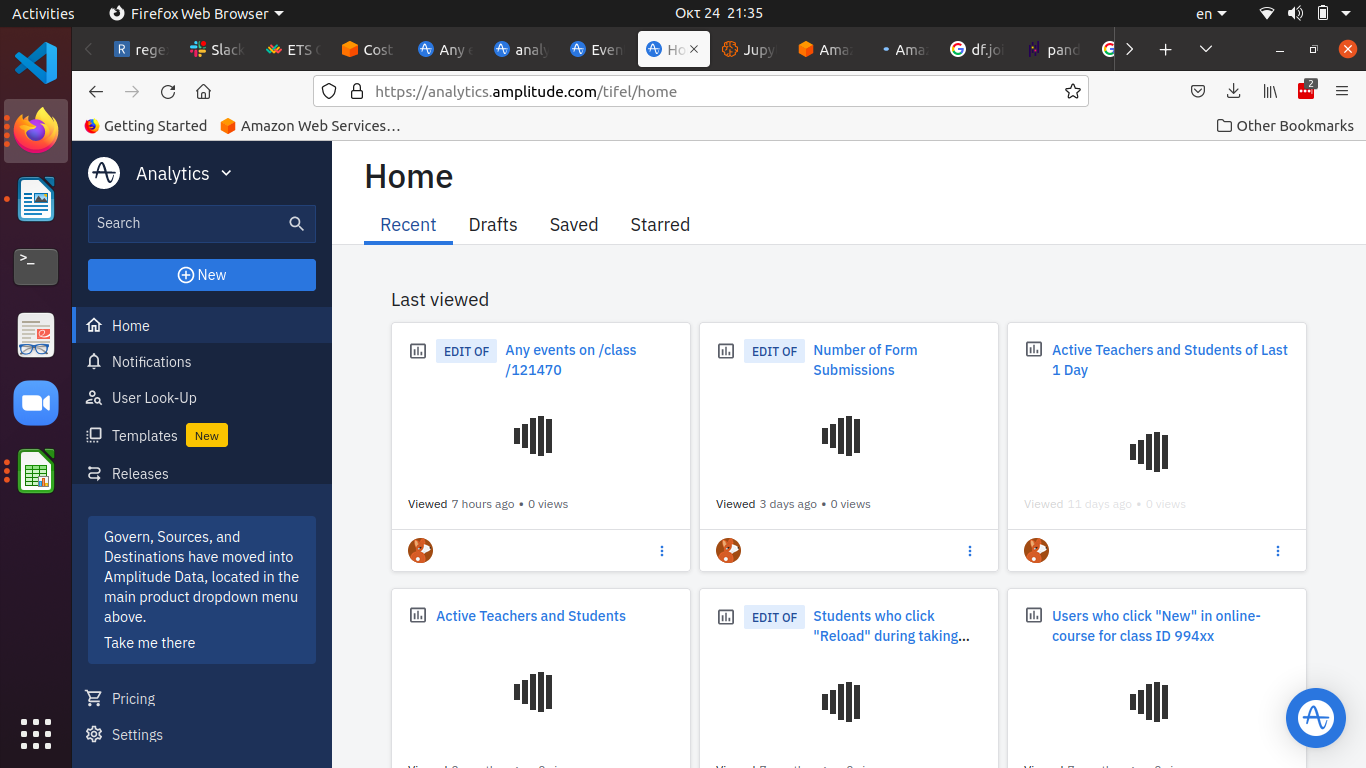Screen dimensions: 1366x768
Task: Close the current Home browser tab
Action: coord(694,49)
